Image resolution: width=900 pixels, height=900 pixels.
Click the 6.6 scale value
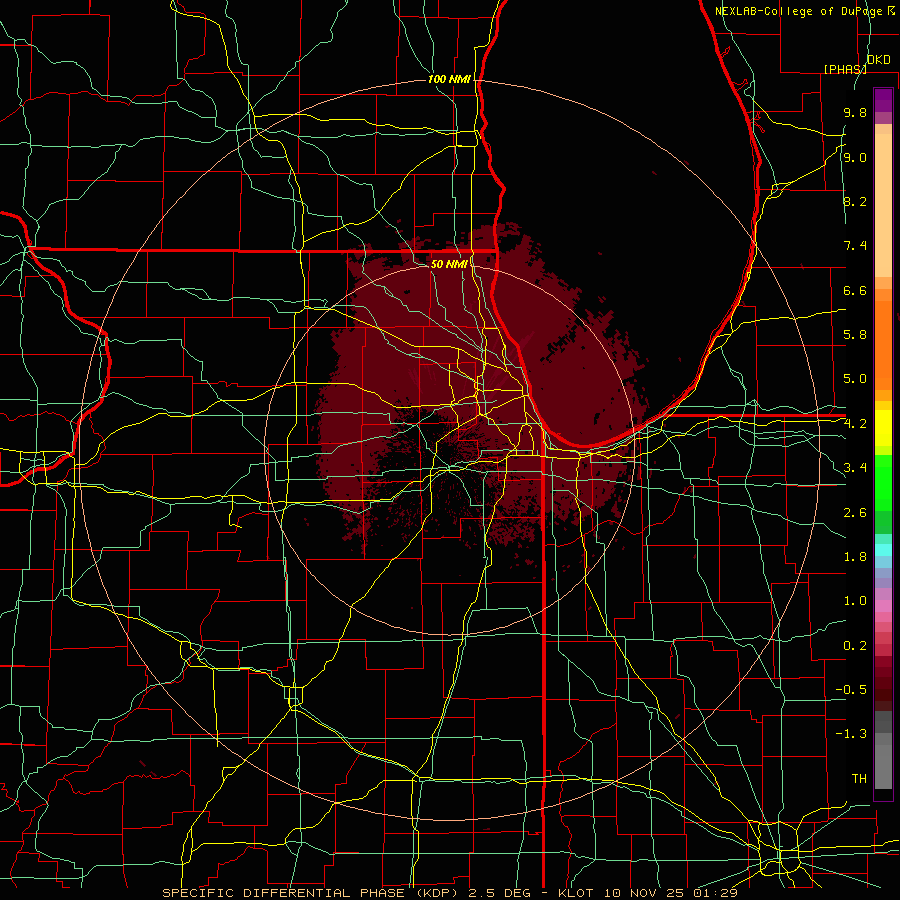pos(855,290)
